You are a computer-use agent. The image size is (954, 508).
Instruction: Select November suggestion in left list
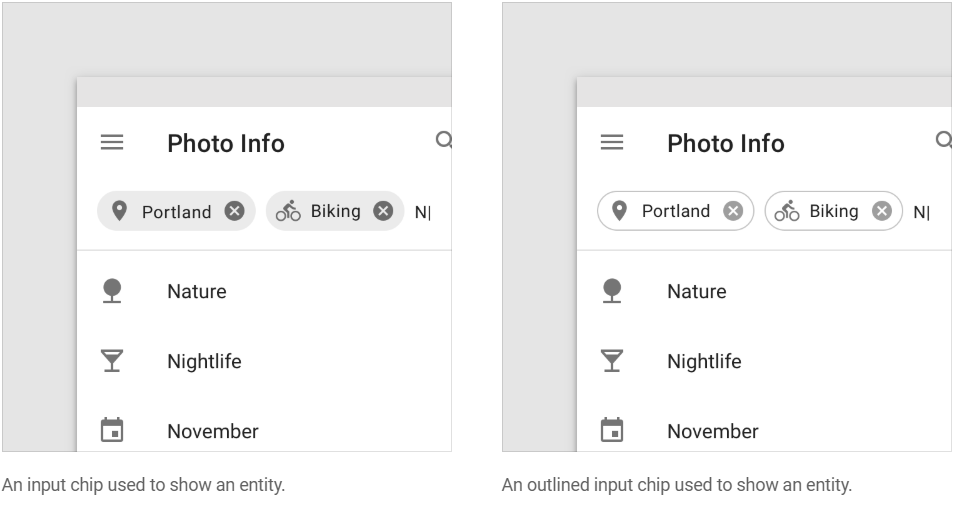click(x=264, y=431)
